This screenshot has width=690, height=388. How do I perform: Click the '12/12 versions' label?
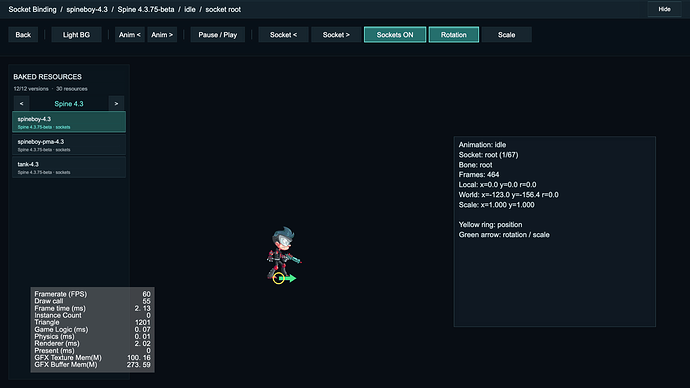(x=31, y=89)
